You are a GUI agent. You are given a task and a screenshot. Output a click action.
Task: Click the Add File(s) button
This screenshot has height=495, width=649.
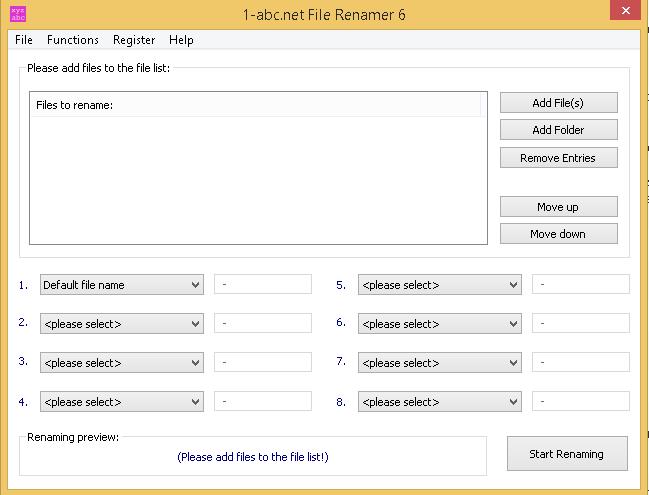559,103
